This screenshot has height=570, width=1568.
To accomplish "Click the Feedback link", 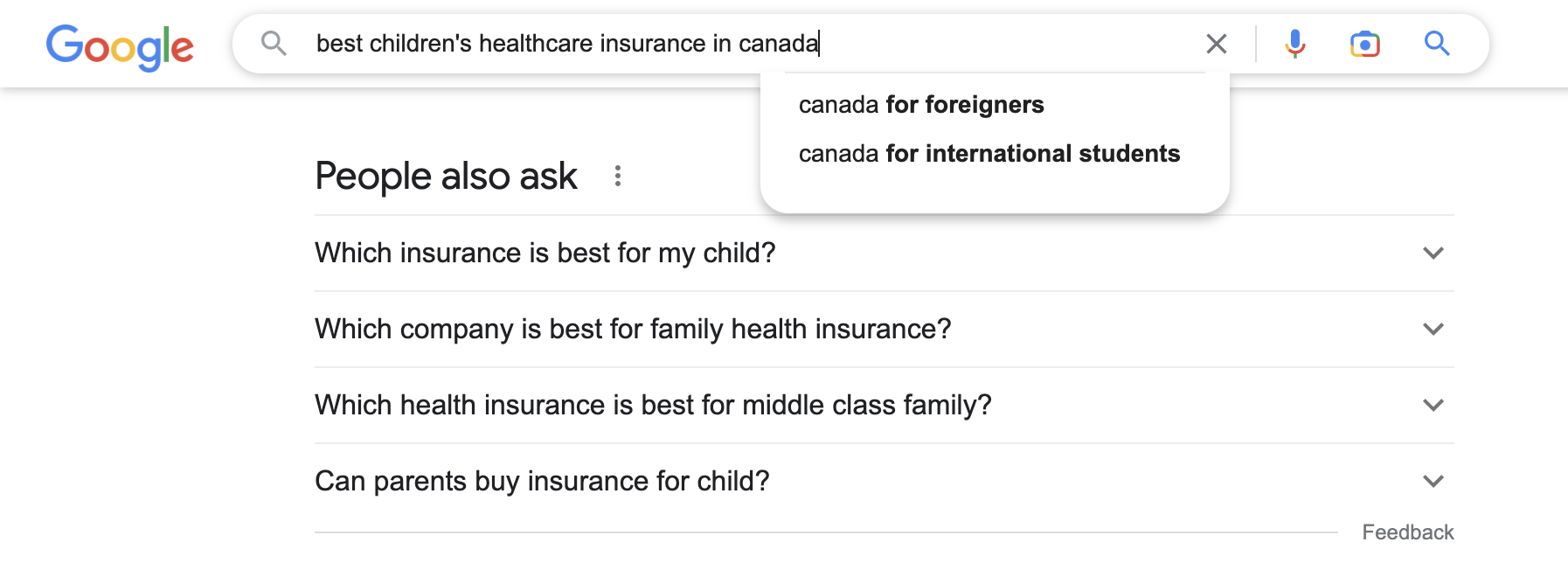I will pos(1407,532).
